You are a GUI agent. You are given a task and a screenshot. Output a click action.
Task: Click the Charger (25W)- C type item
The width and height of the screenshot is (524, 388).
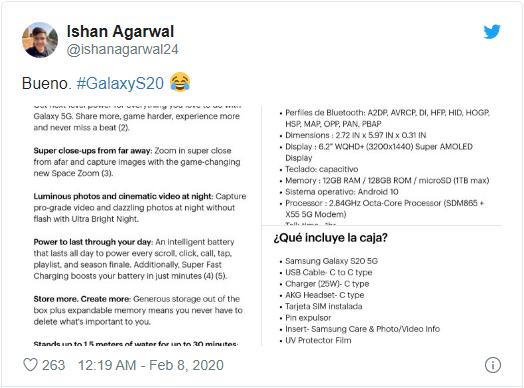pyautogui.click(x=327, y=284)
